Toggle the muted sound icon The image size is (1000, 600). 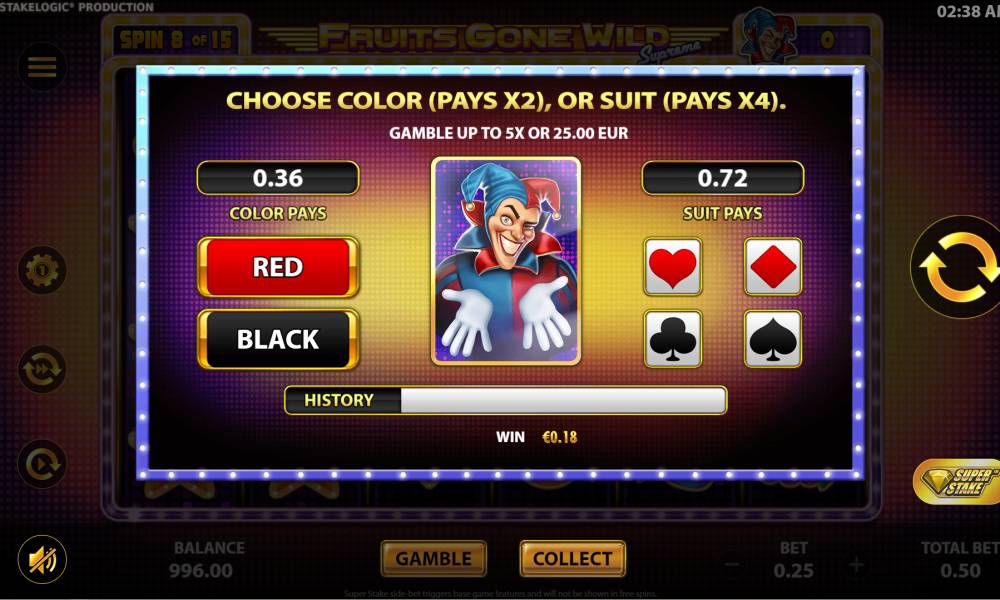tap(42, 559)
